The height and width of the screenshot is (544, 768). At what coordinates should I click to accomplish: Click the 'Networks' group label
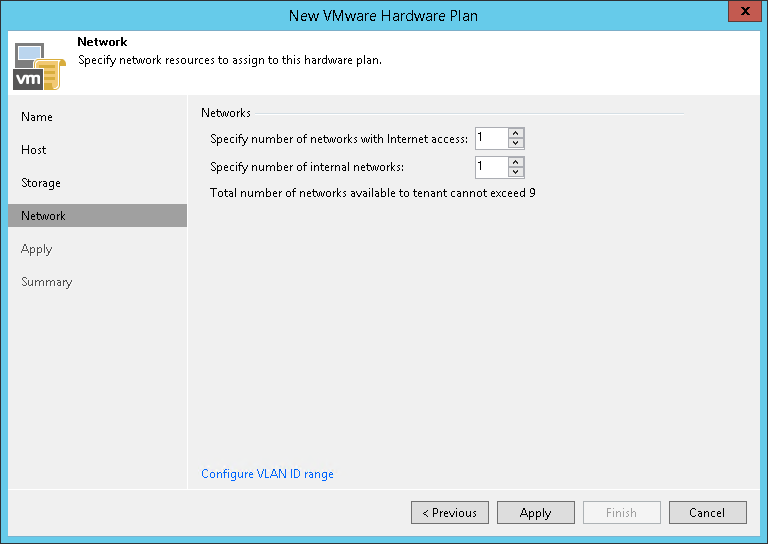226,113
